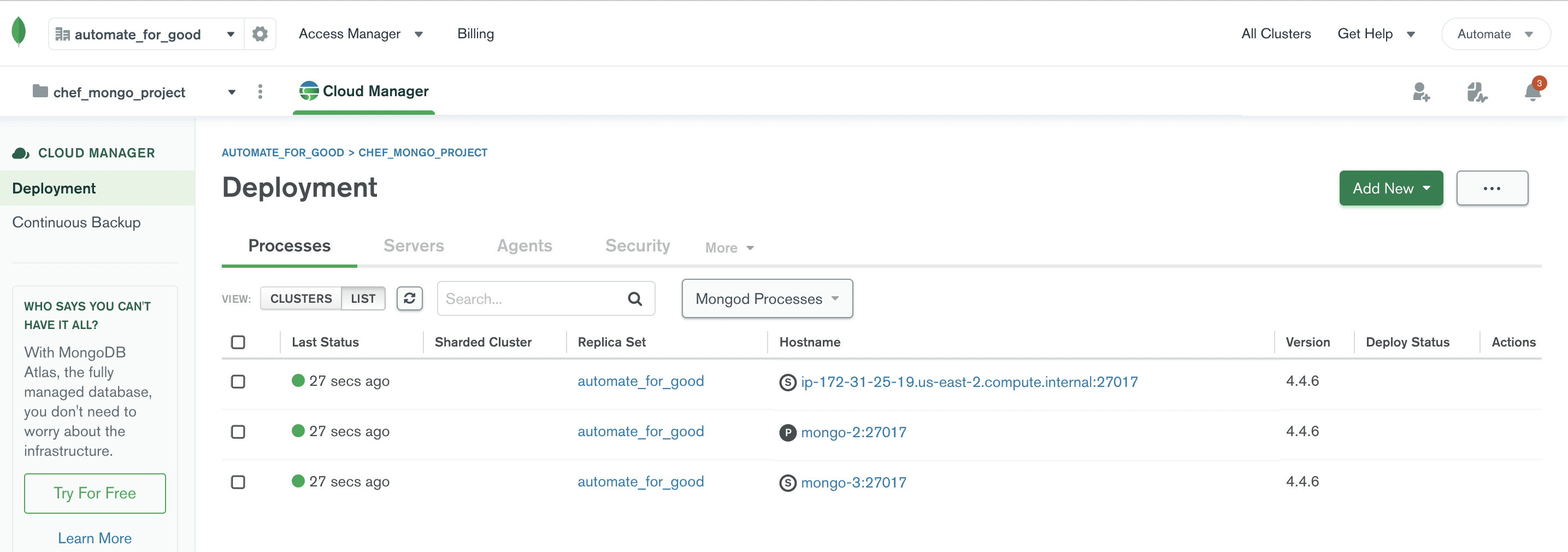This screenshot has width=1568, height=552.
Task: Select Deployment in the sidebar
Action: 97,188
